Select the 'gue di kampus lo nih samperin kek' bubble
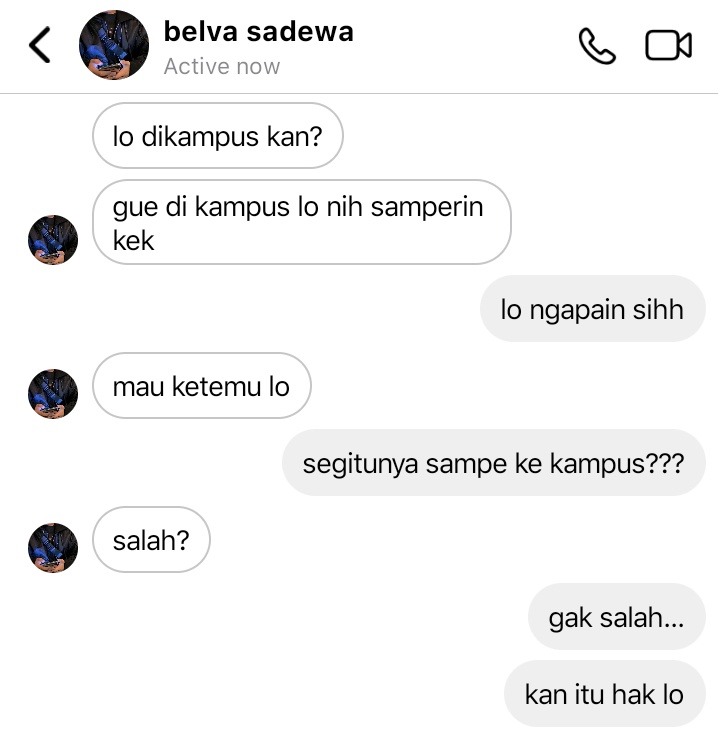The image size is (718, 734). point(302,222)
